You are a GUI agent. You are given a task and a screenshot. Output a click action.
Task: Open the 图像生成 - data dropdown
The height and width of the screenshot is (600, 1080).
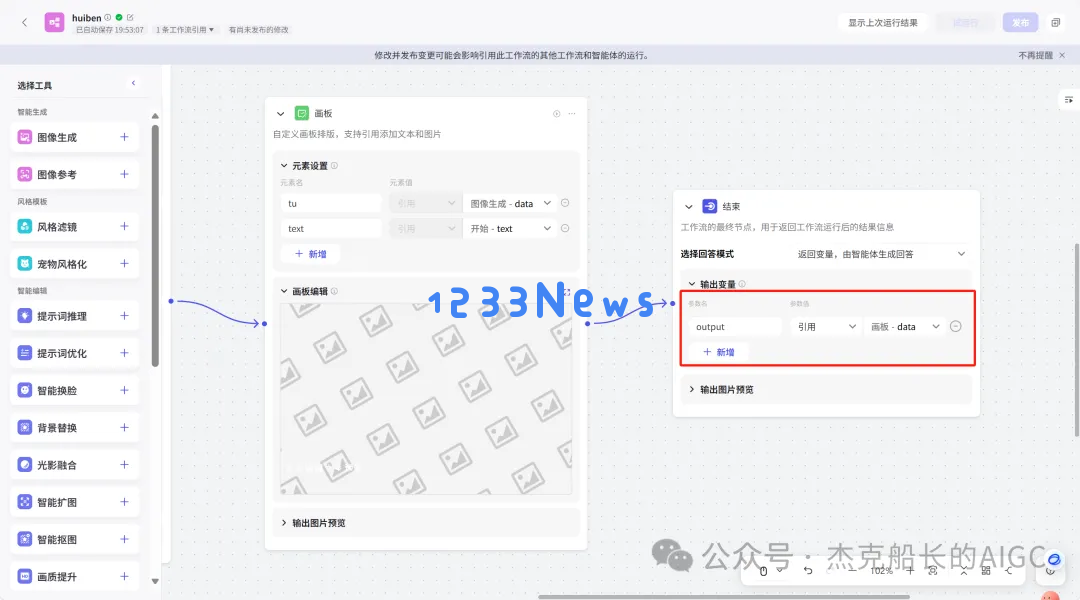click(x=510, y=203)
